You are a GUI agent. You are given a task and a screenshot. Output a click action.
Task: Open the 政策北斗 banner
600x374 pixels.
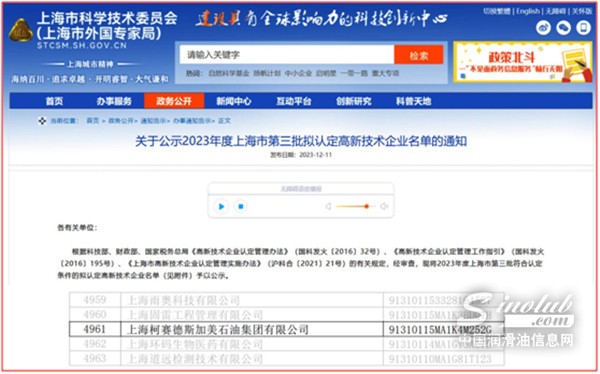[x=523, y=62]
